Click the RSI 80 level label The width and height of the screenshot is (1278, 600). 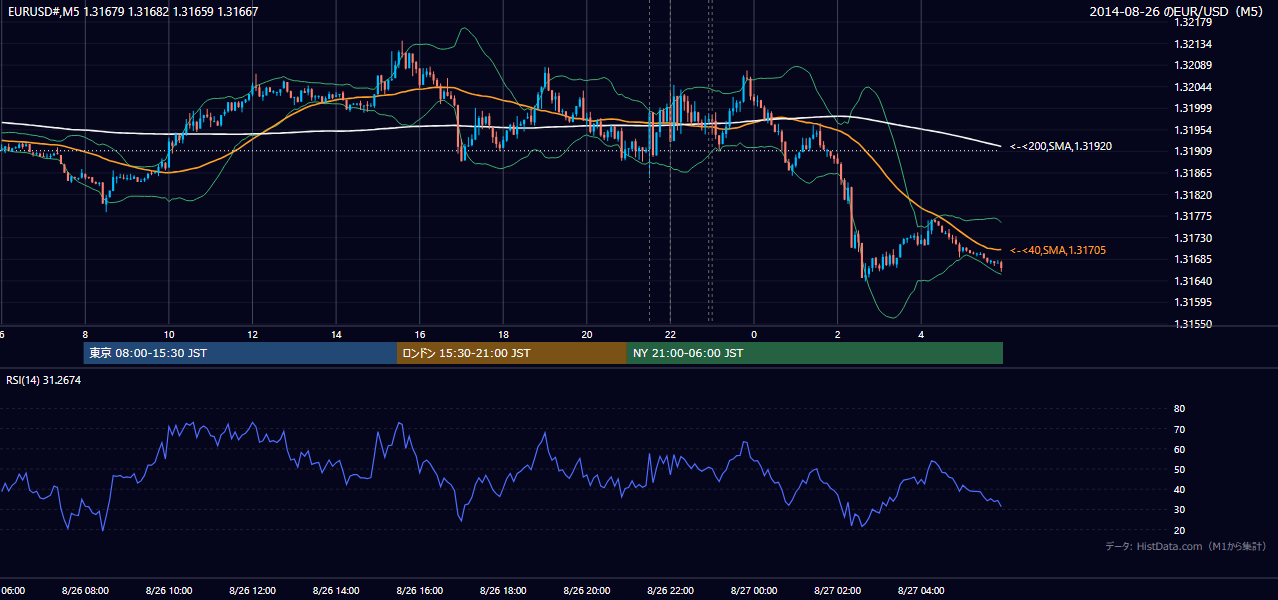click(x=1179, y=409)
